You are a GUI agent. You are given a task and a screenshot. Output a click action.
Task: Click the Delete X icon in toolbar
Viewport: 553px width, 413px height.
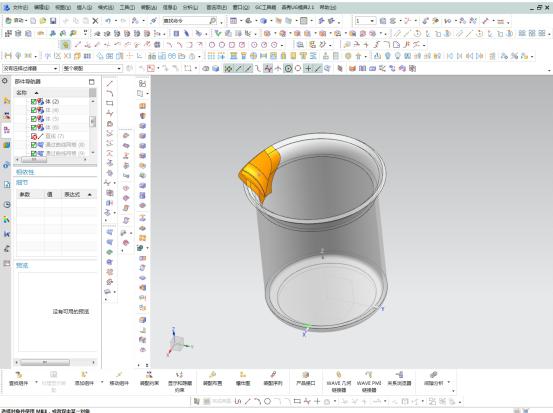point(95,21)
